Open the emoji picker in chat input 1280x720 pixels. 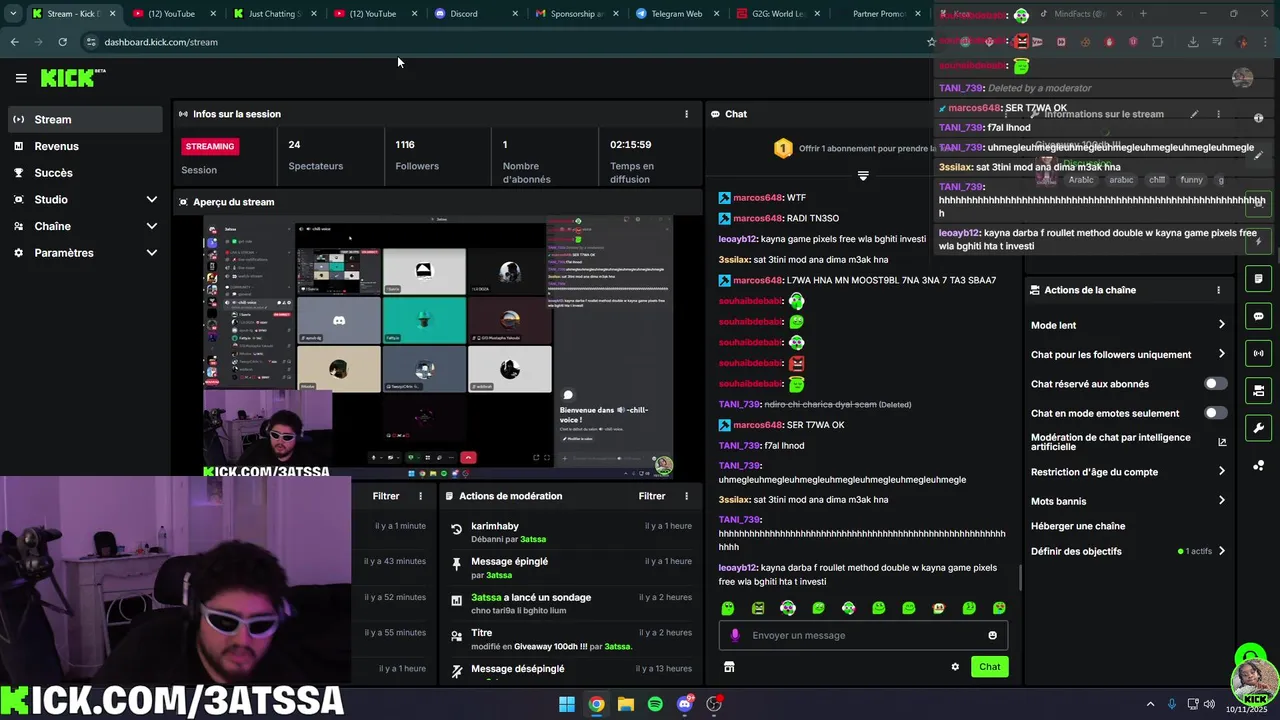[992, 635]
